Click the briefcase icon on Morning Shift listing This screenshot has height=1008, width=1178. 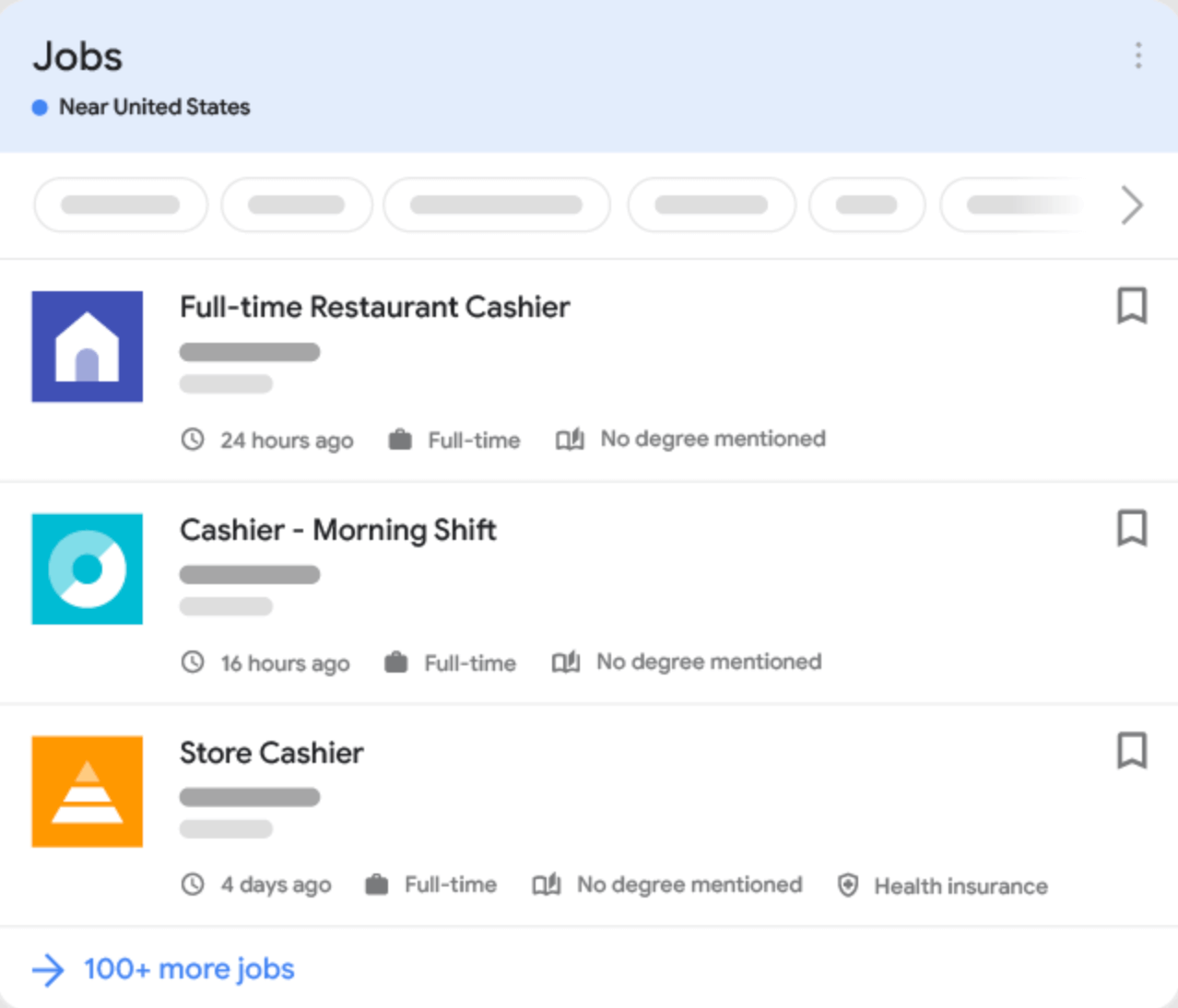(396, 662)
